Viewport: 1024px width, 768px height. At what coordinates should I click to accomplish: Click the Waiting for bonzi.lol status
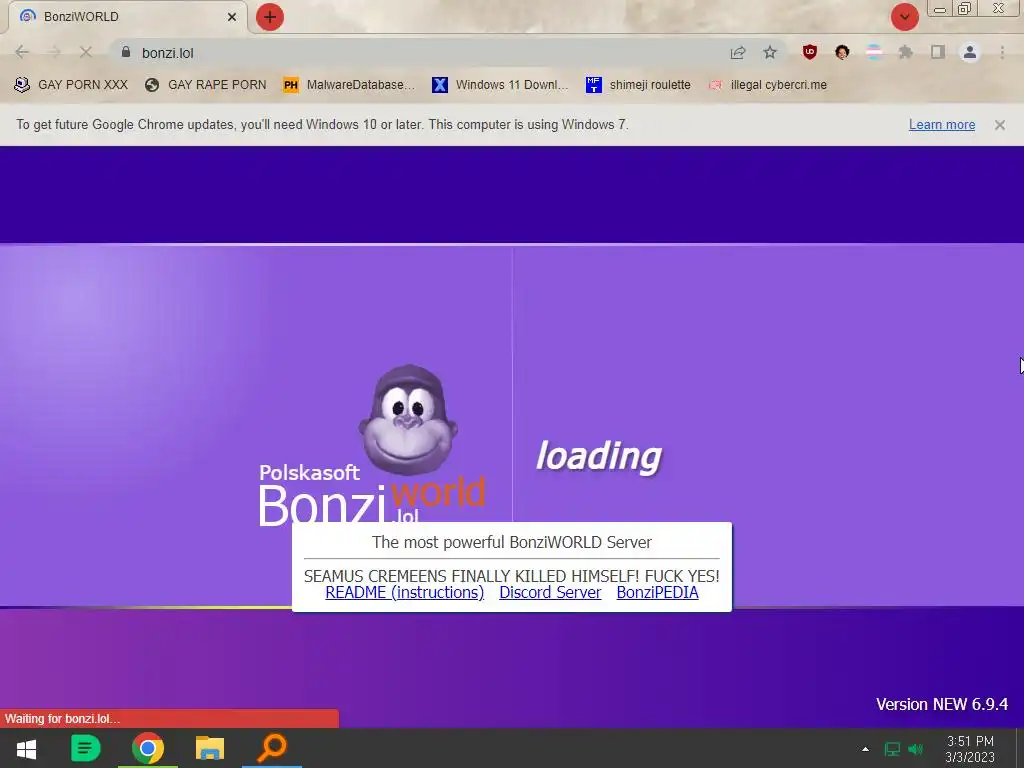63,718
